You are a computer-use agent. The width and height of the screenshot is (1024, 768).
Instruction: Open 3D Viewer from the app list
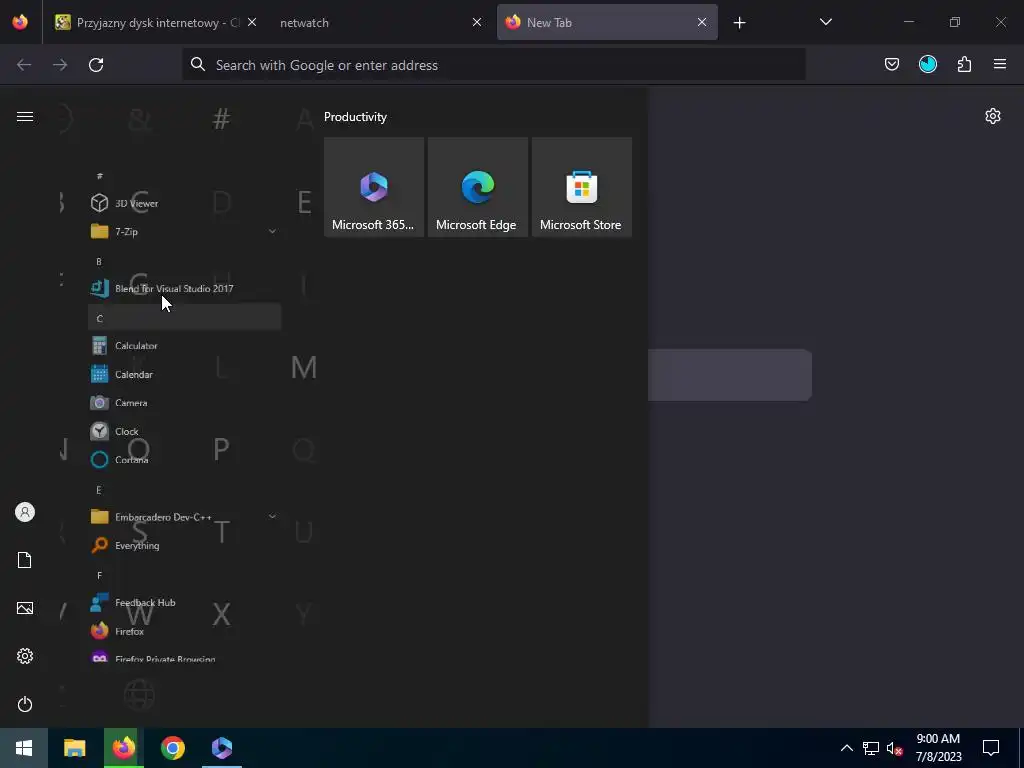tap(184, 203)
